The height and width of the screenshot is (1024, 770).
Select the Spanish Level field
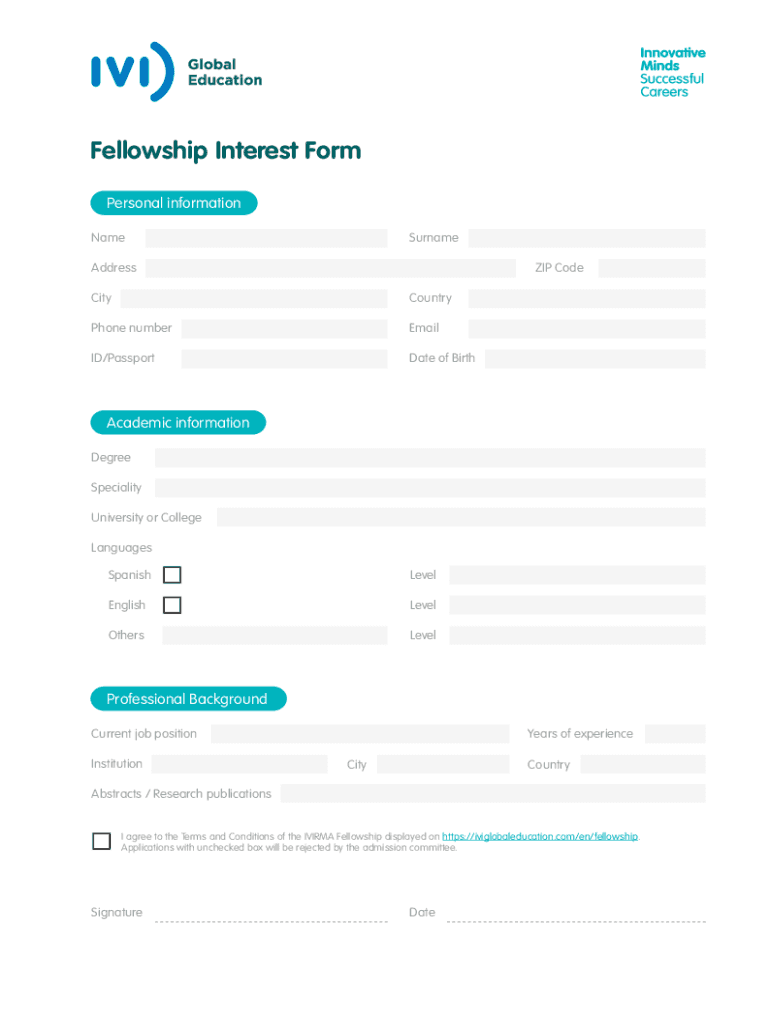click(x=576, y=575)
